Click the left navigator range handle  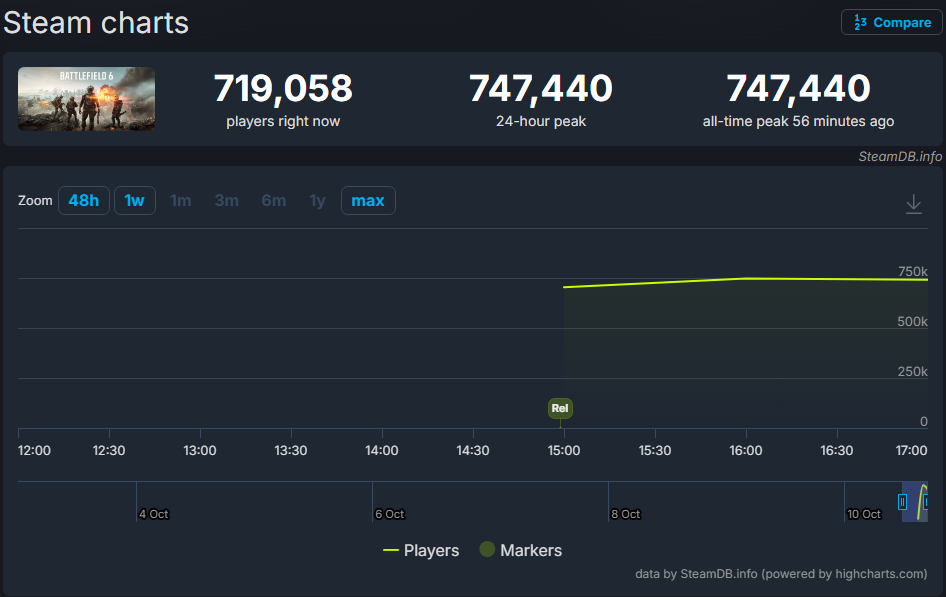click(x=902, y=502)
